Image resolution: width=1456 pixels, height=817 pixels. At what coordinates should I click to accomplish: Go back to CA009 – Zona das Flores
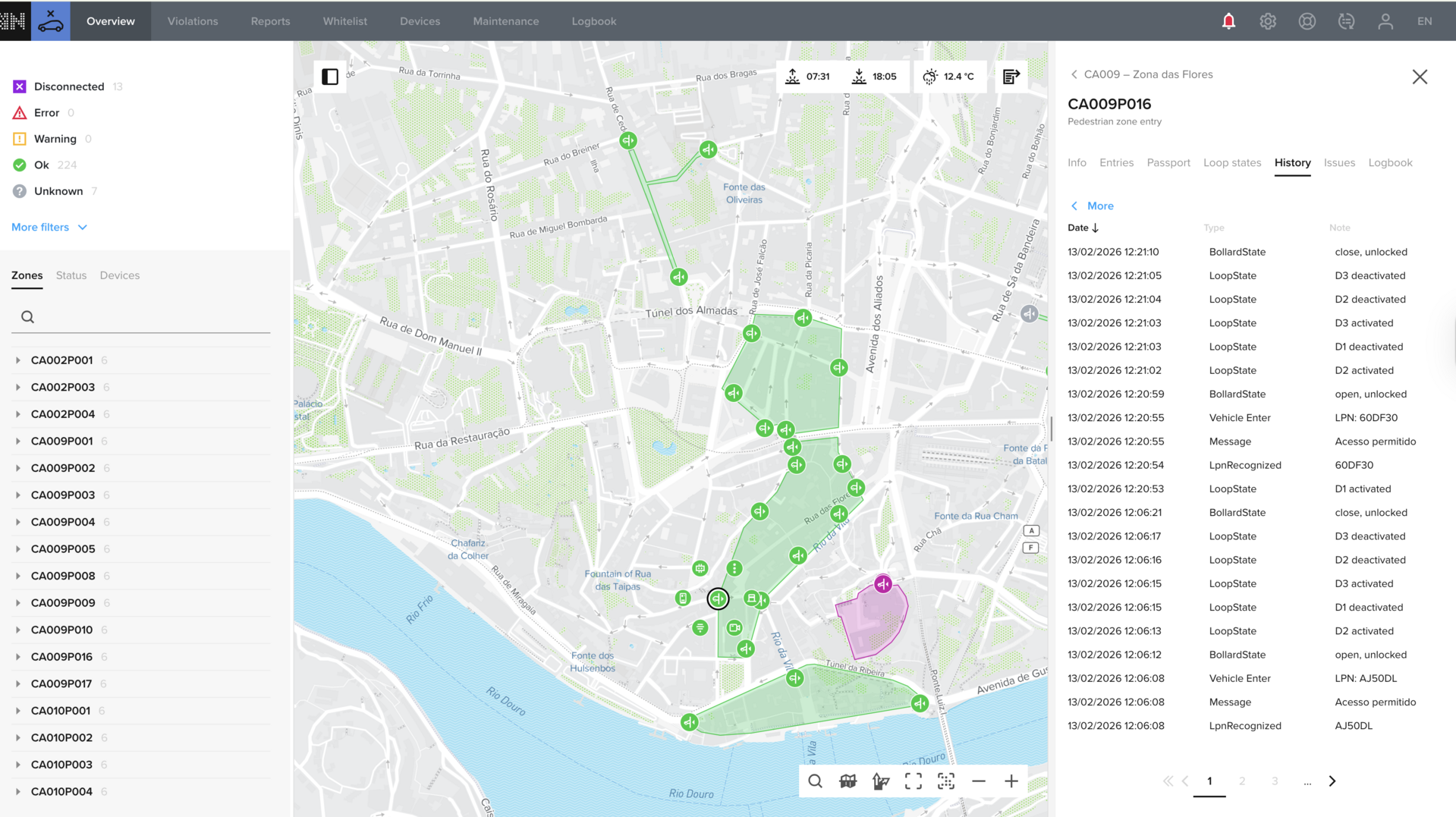coord(1141,74)
